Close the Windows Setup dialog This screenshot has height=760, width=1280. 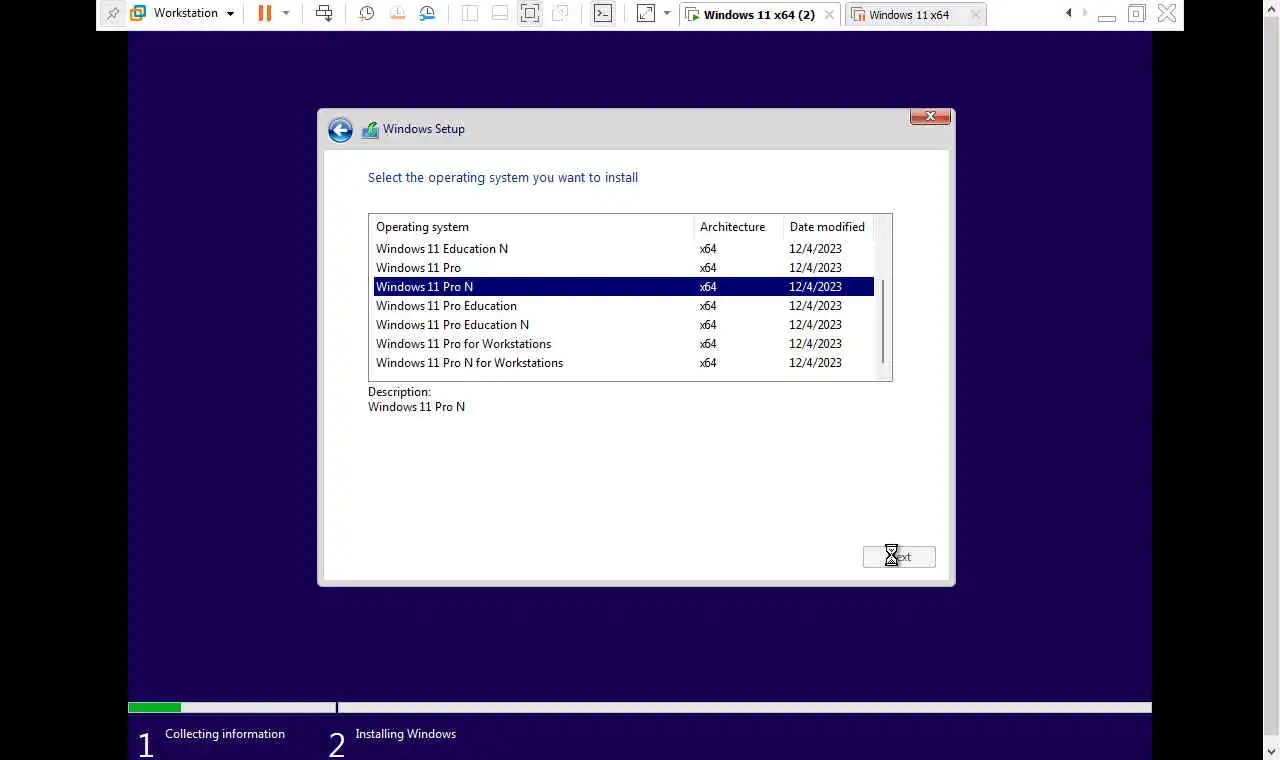930,117
